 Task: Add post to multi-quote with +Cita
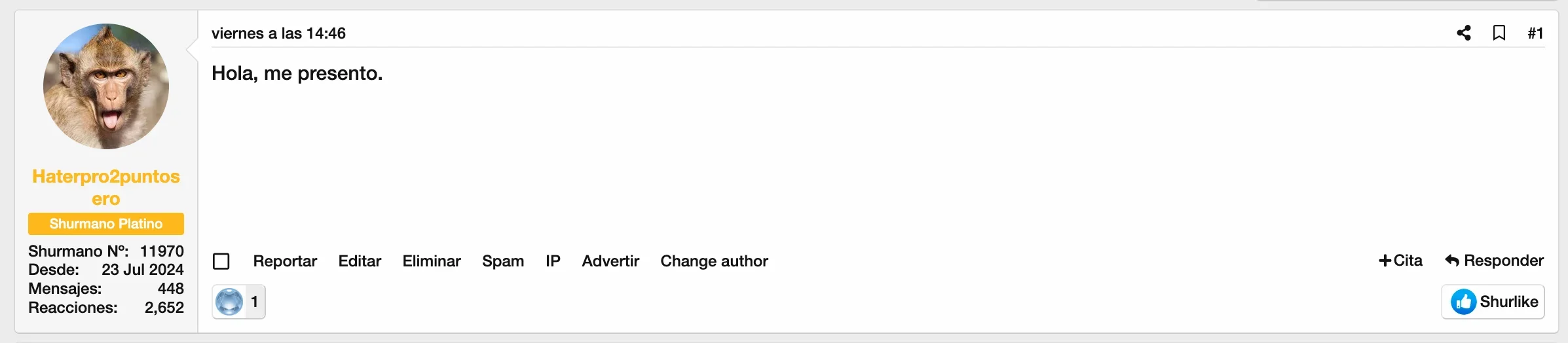point(1400,261)
